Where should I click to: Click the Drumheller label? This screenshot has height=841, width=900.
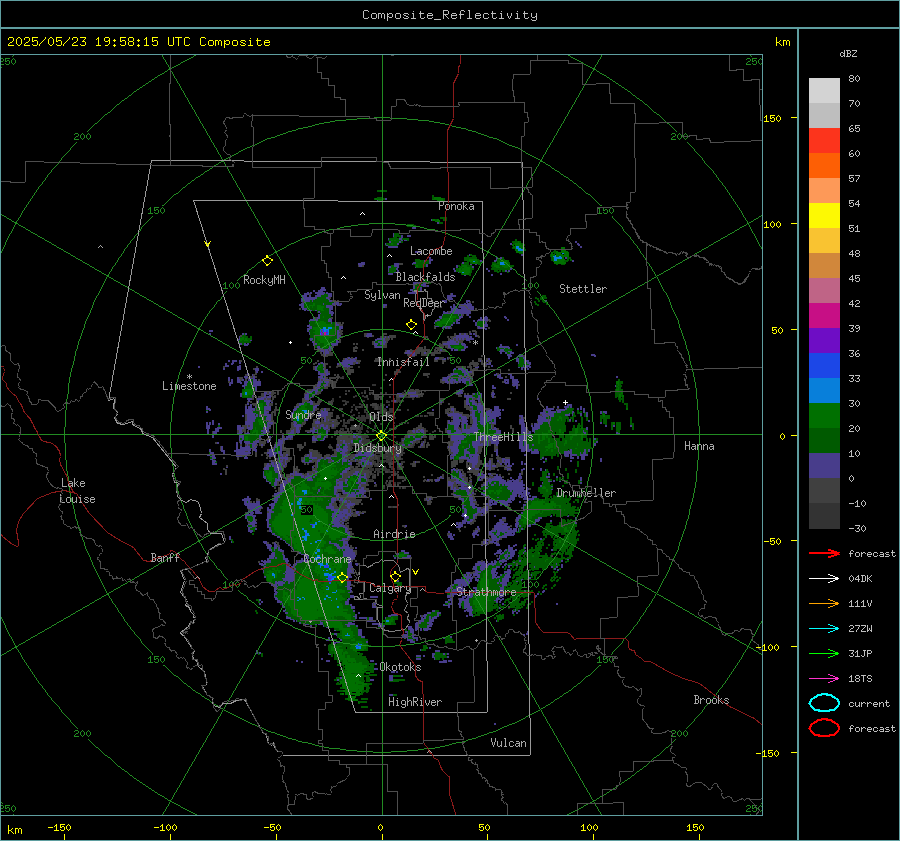click(x=586, y=493)
